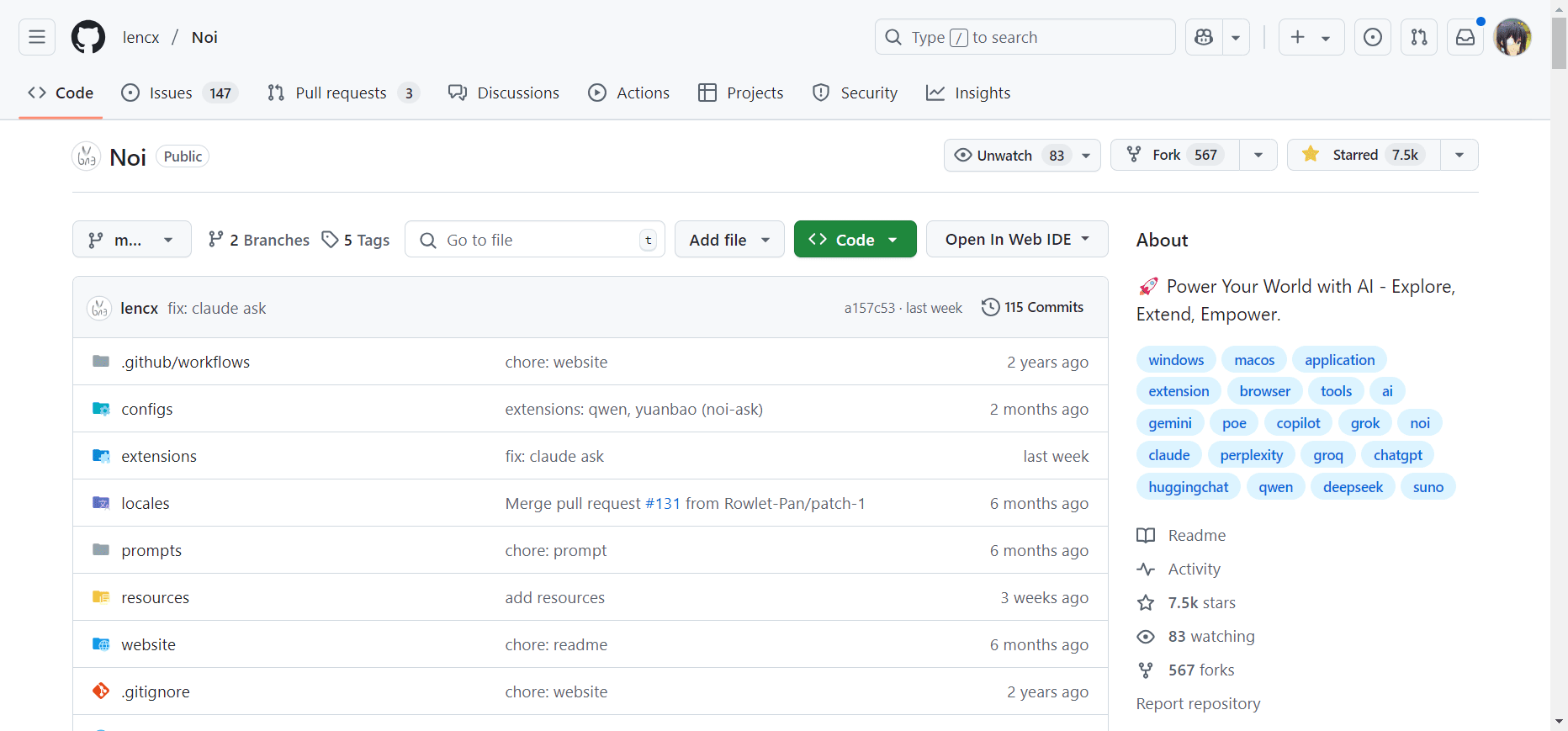Expand the Copilot dropdown arrow
Image resolution: width=1568 pixels, height=731 pixels.
(x=1236, y=37)
